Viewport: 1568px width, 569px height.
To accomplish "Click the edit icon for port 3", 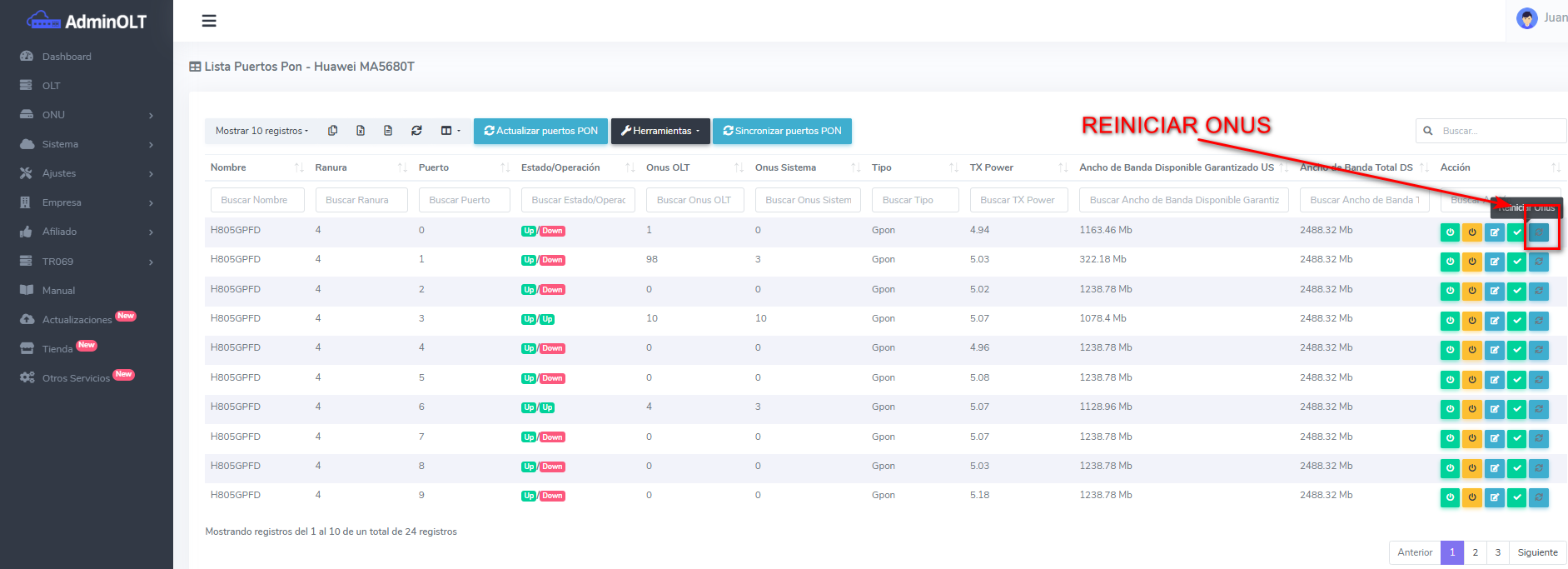I will (1495, 321).
